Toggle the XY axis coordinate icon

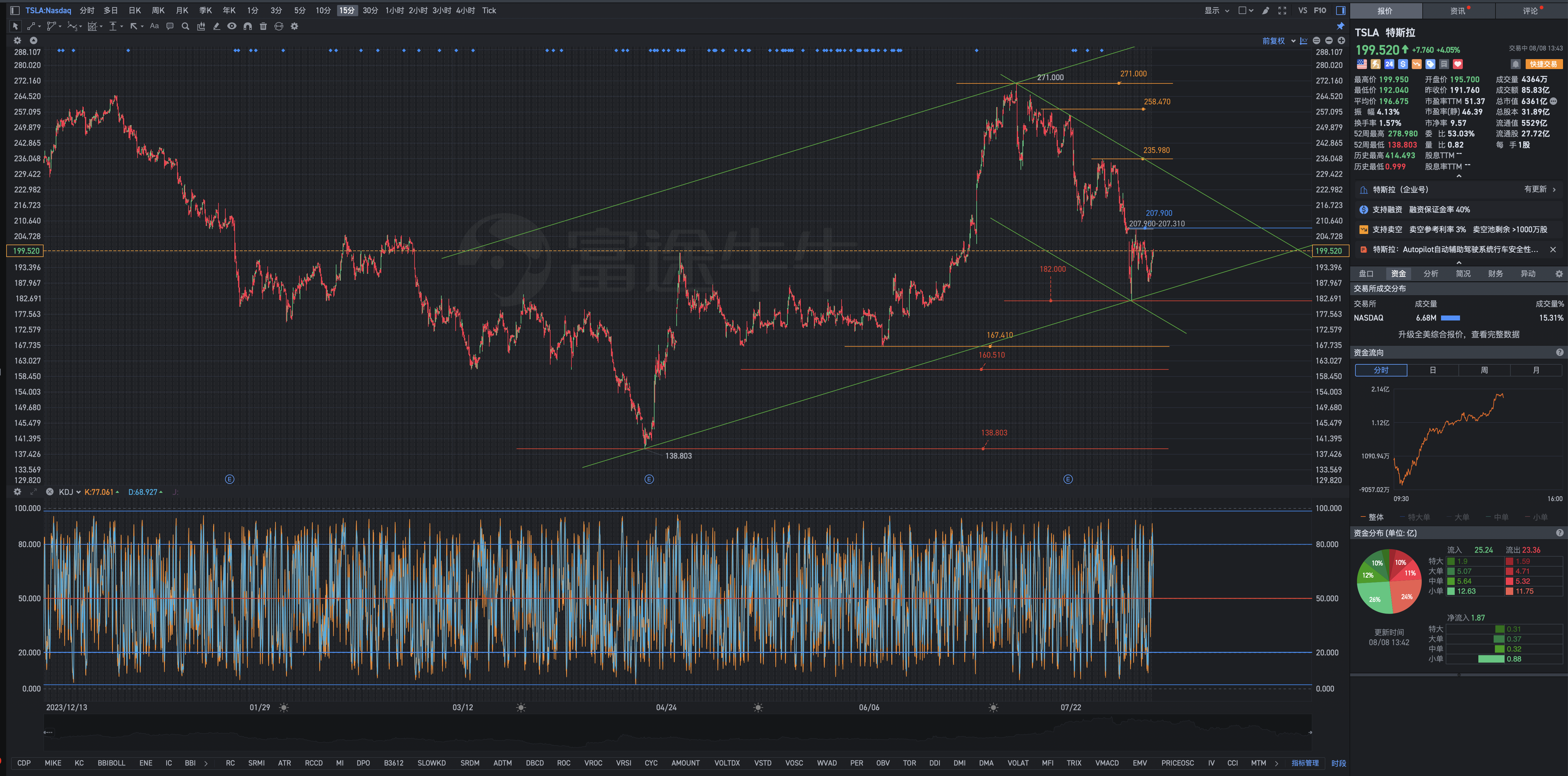[1303, 41]
